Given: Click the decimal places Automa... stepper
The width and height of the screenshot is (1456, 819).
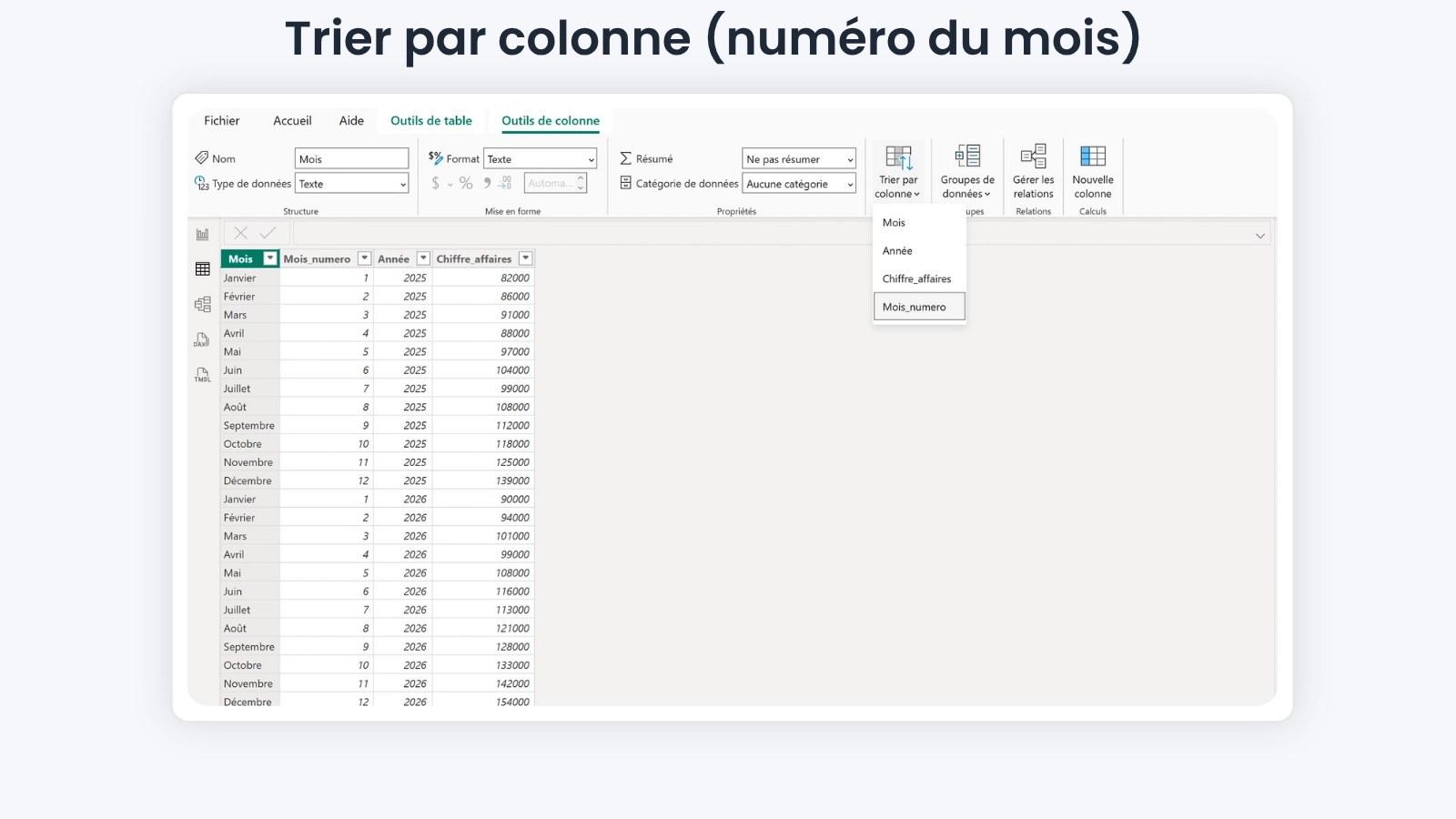Looking at the screenshot, I should pyautogui.click(x=555, y=183).
